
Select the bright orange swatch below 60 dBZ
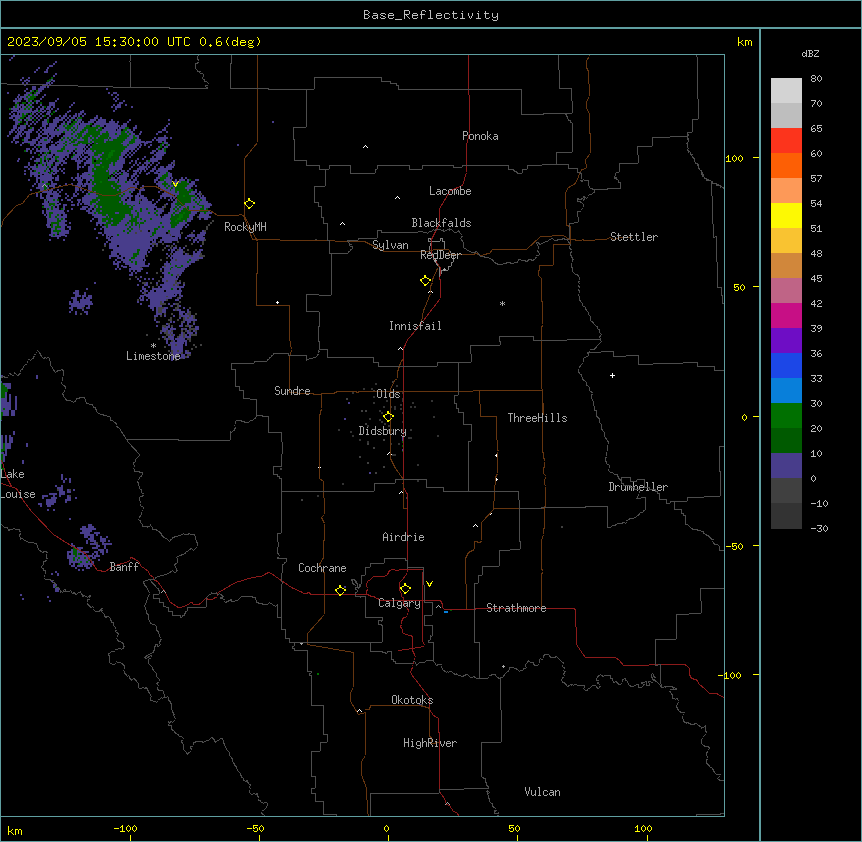(786, 165)
